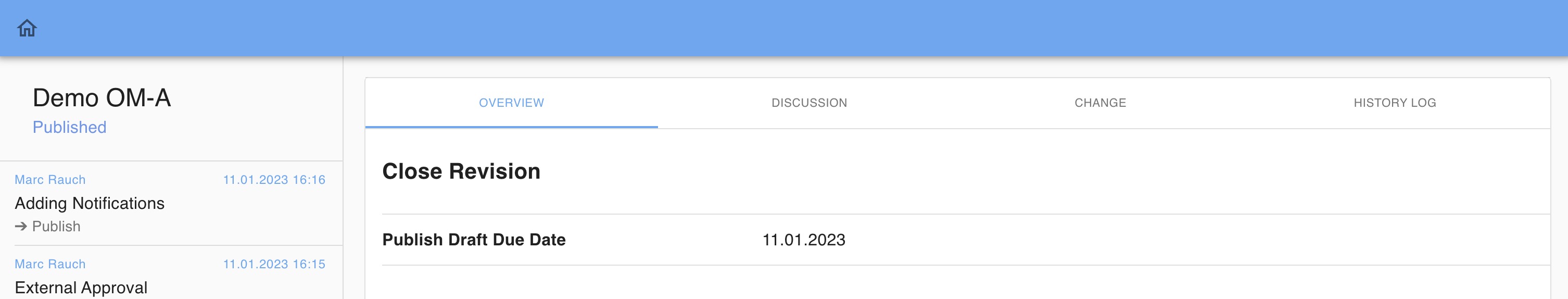
Task: Click Marc Rauch above Adding Notifications
Action: point(50,180)
